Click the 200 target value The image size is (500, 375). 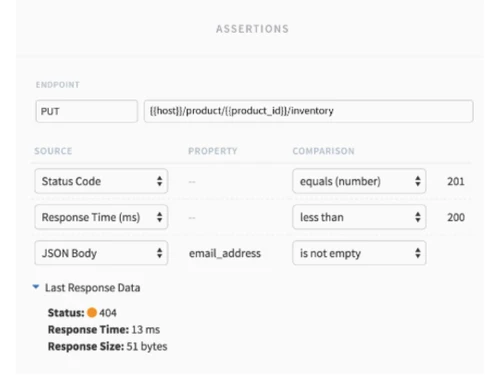(456, 217)
